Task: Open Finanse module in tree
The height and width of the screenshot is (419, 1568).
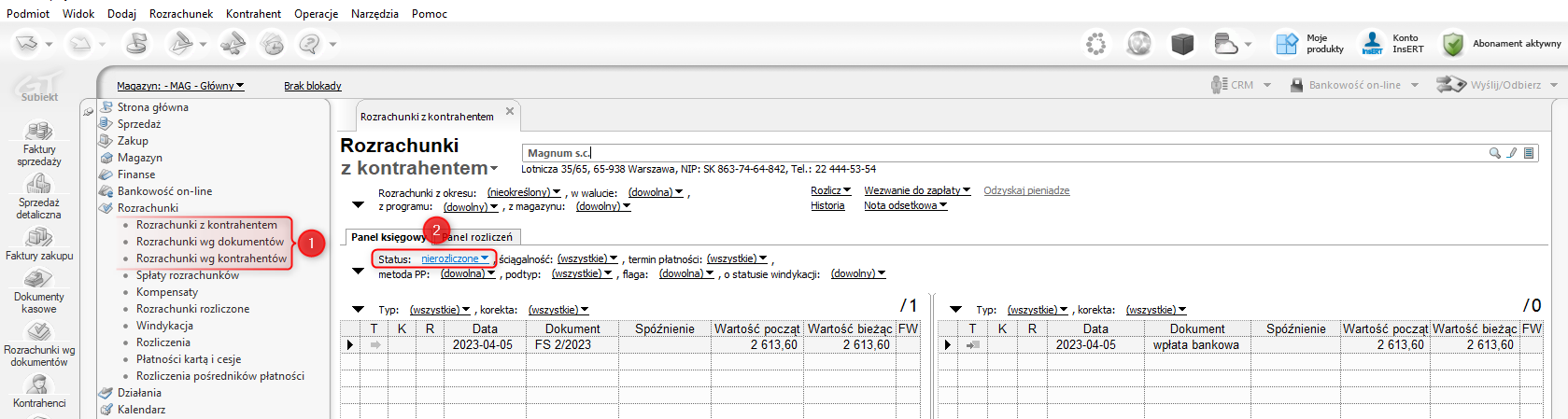Action: pos(136,175)
